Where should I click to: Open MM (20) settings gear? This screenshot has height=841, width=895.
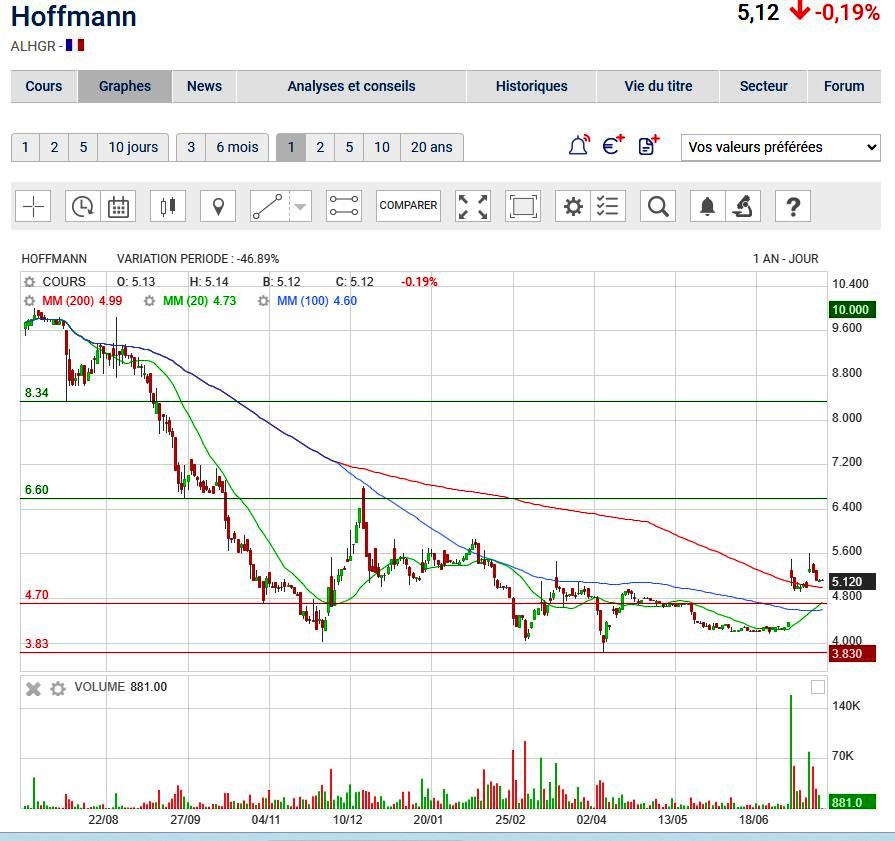[150, 301]
